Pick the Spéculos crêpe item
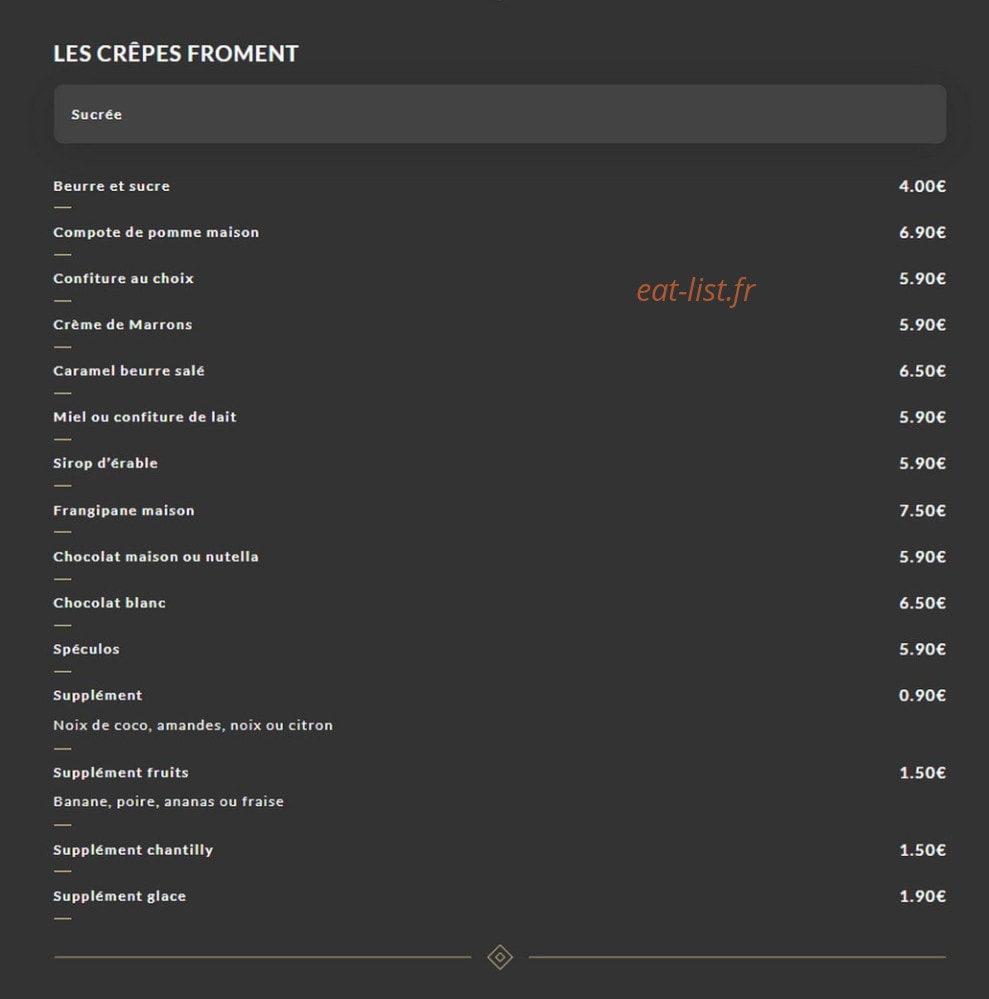 86,649
